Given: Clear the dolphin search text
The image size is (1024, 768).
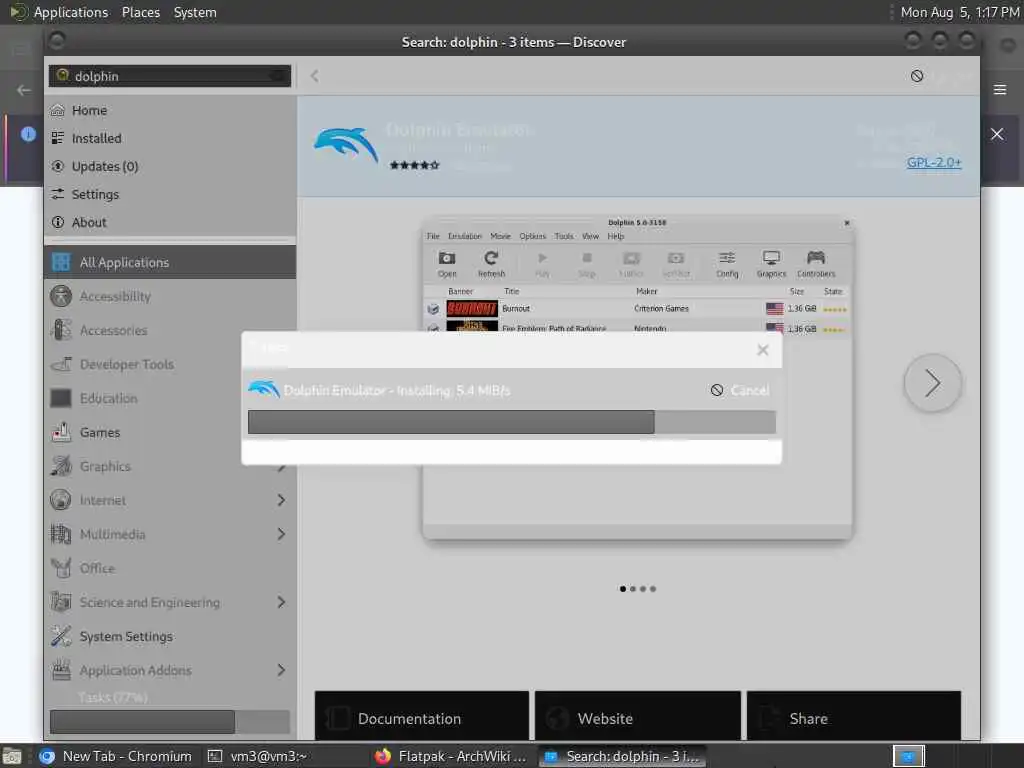Looking at the screenshot, I should 280,76.
